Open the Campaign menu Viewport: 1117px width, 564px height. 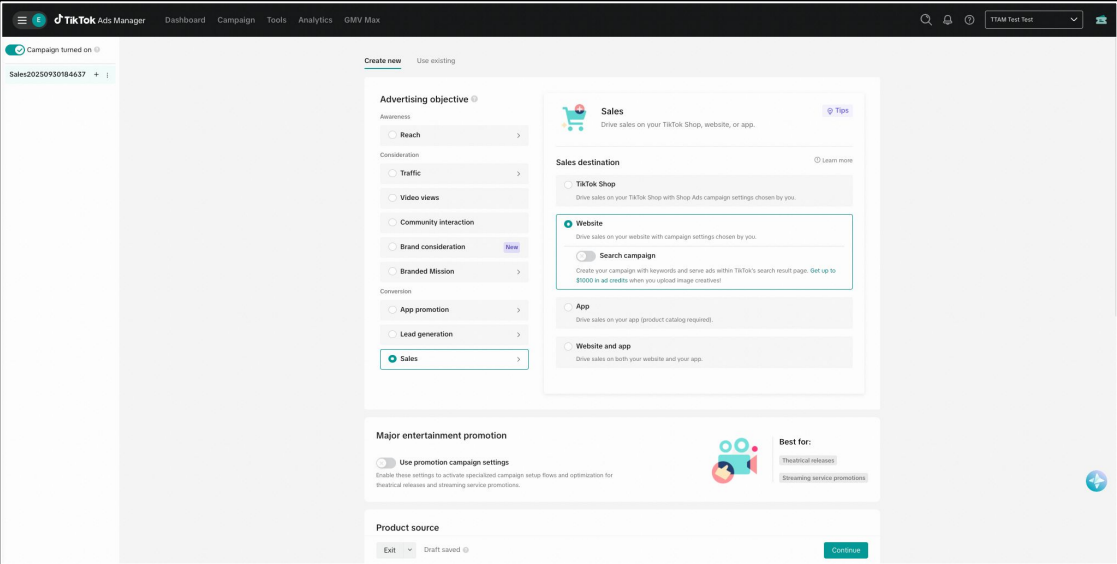point(236,20)
